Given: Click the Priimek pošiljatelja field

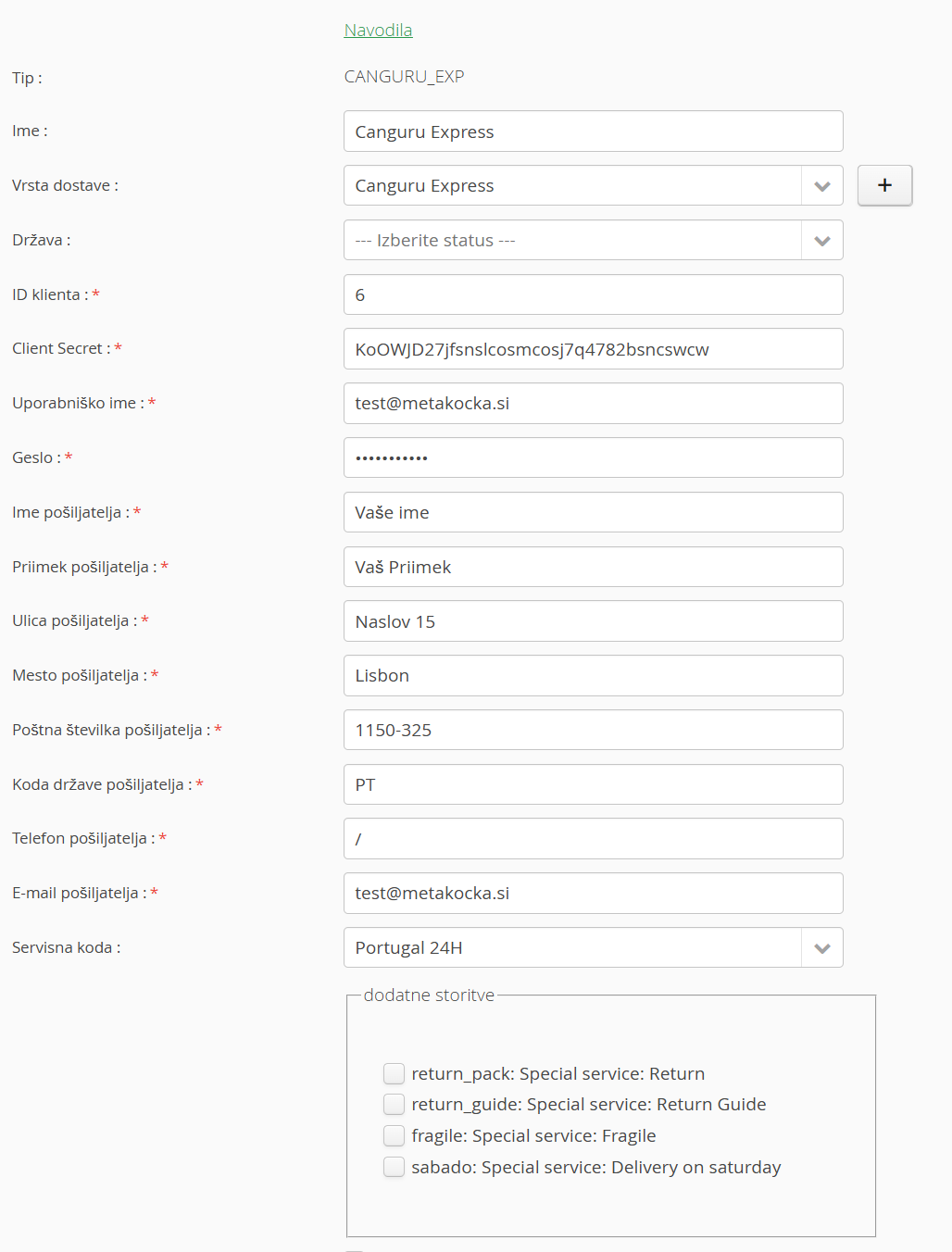Looking at the screenshot, I should [x=593, y=567].
